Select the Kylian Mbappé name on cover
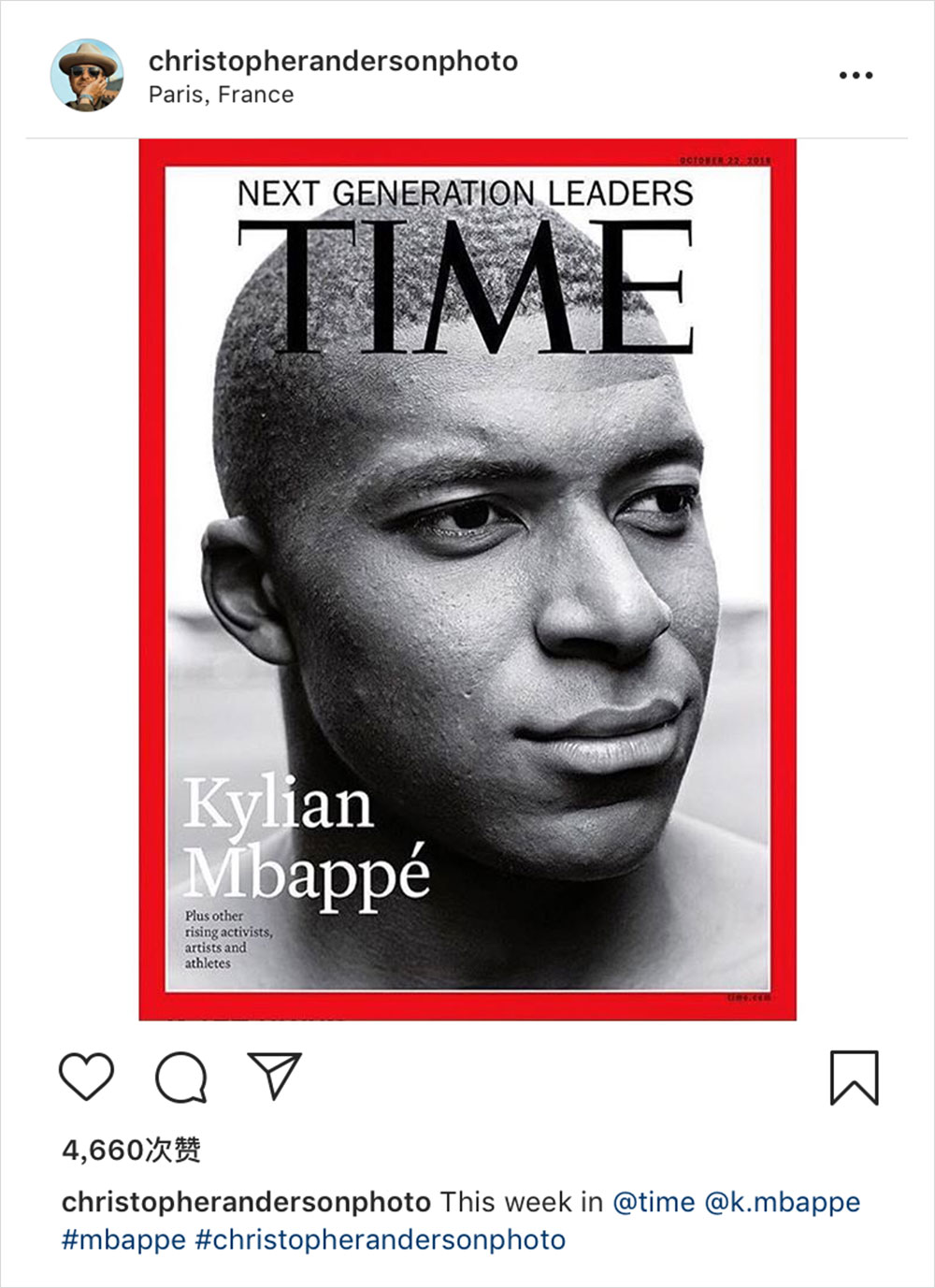Screen dimensions: 935x1288 coord(307,839)
